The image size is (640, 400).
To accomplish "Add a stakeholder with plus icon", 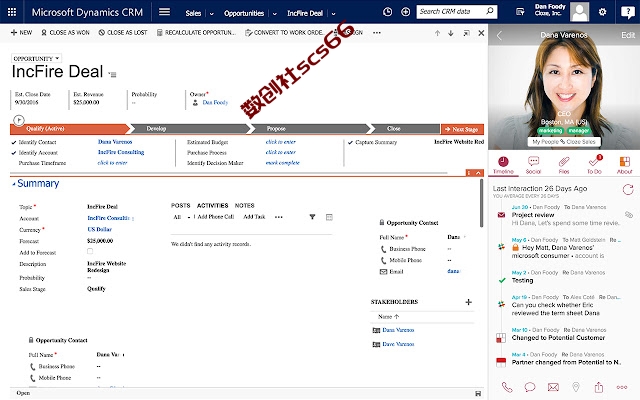I will (469, 302).
